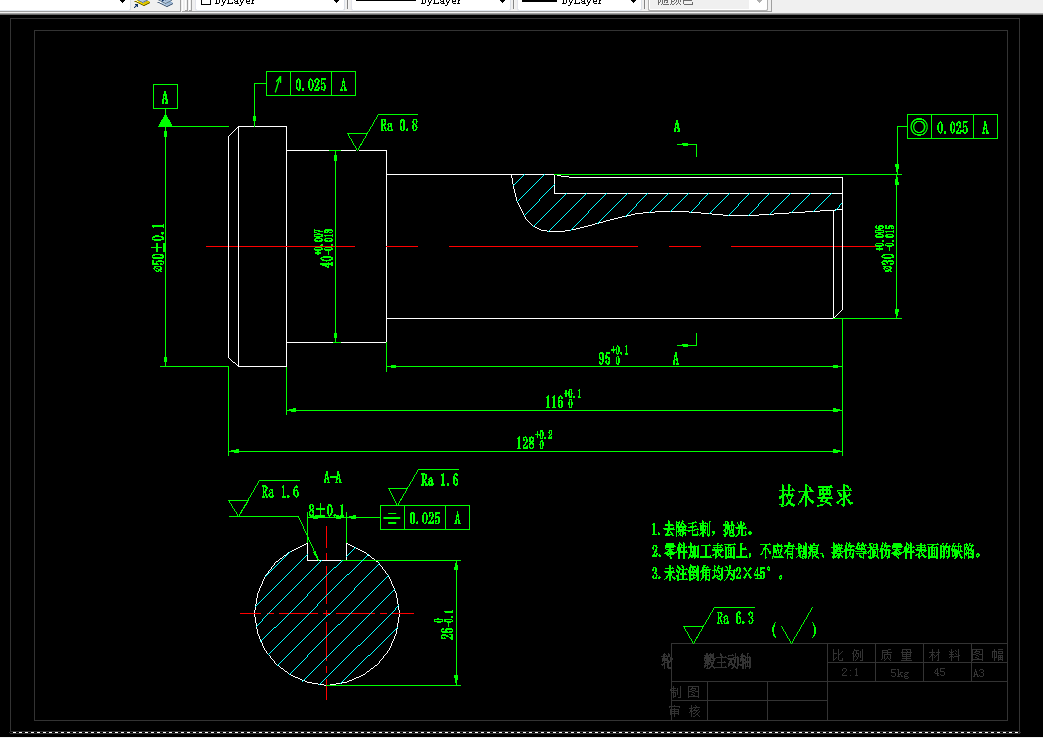Select the Ra 6.3 general roughness text
The height and width of the screenshot is (738, 1043).
pyautogui.click(x=735, y=618)
